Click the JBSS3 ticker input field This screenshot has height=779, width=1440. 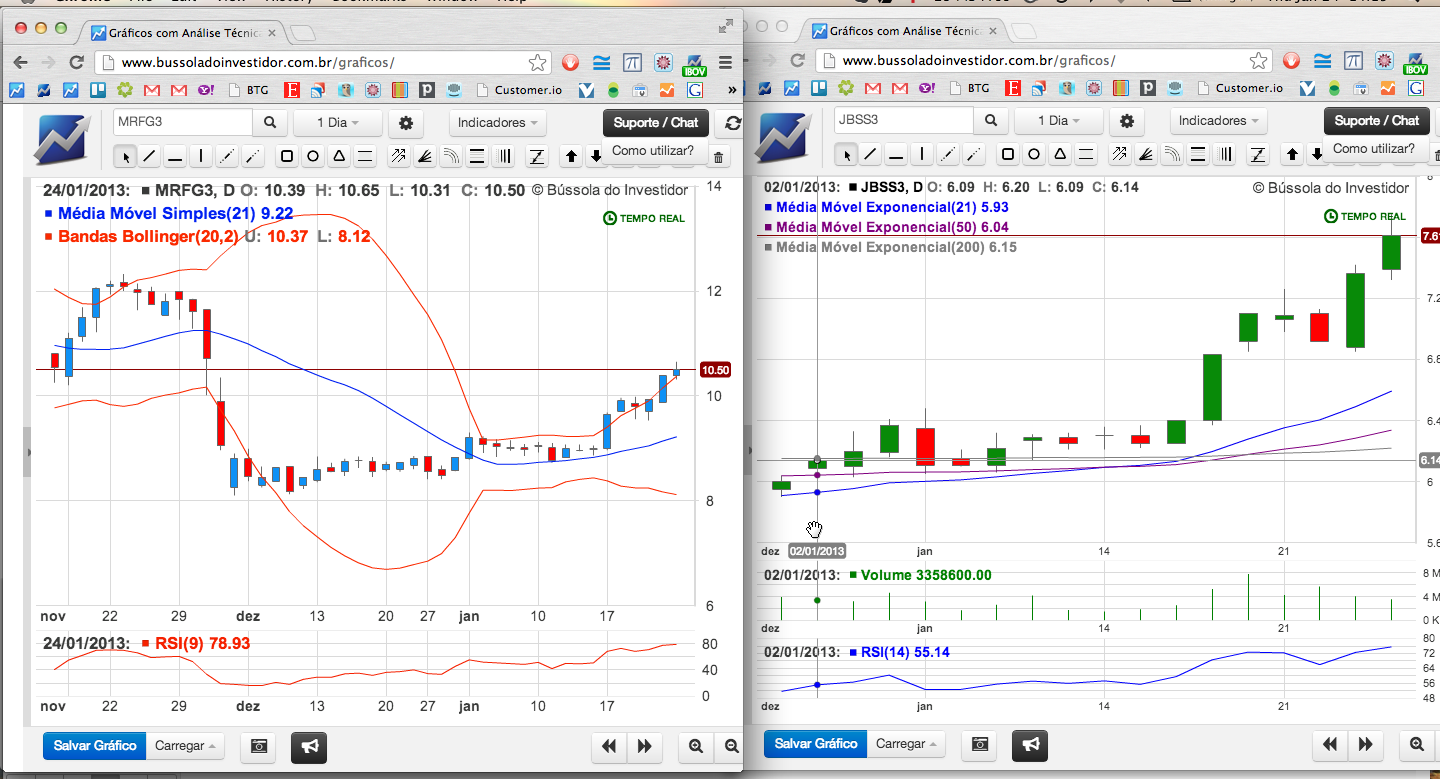coord(904,121)
